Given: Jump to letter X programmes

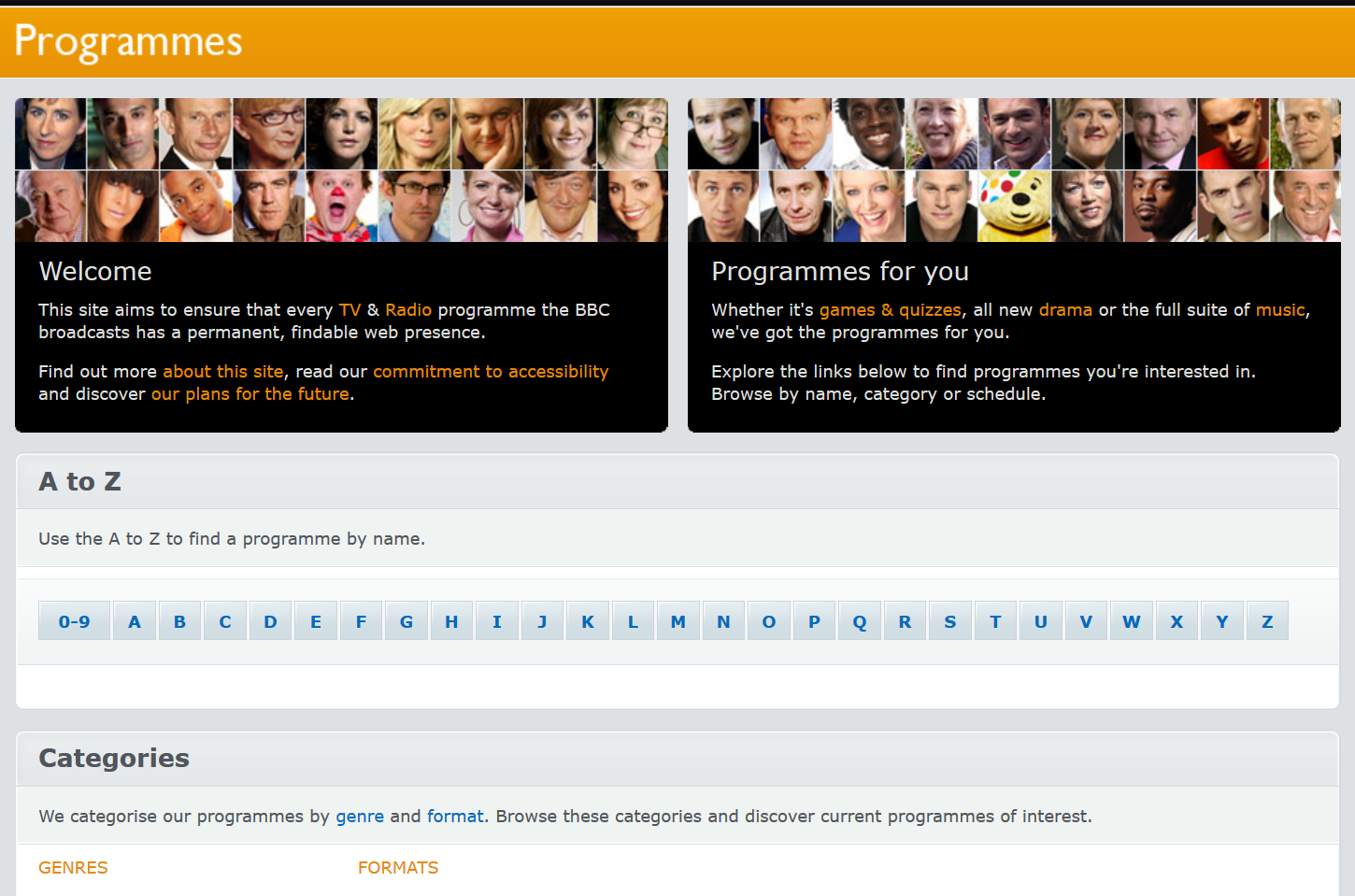Looking at the screenshot, I should [x=1177, y=621].
